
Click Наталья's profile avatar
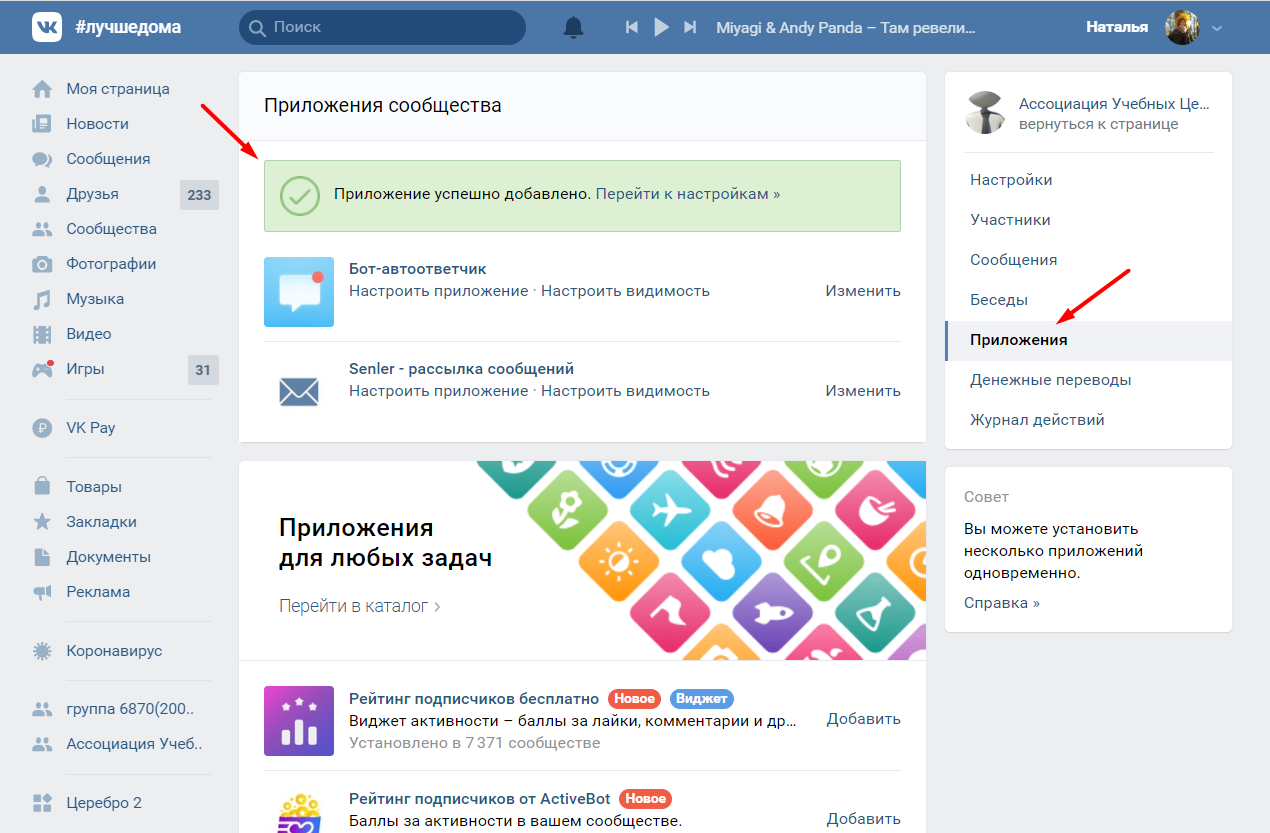click(1182, 27)
